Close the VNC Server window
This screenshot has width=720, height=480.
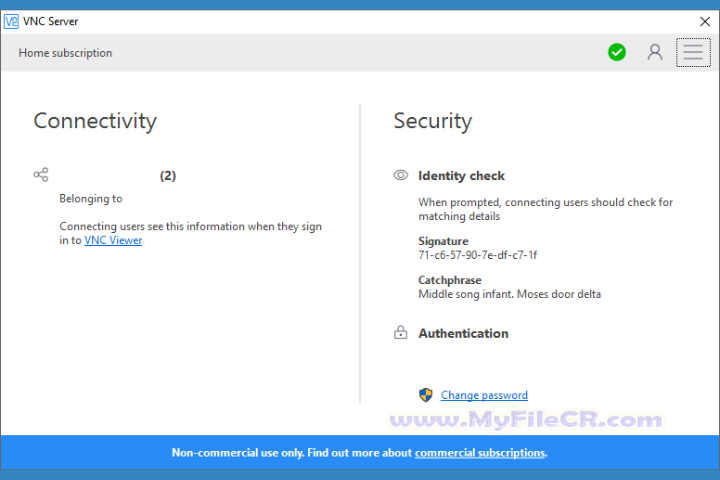[x=705, y=22]
